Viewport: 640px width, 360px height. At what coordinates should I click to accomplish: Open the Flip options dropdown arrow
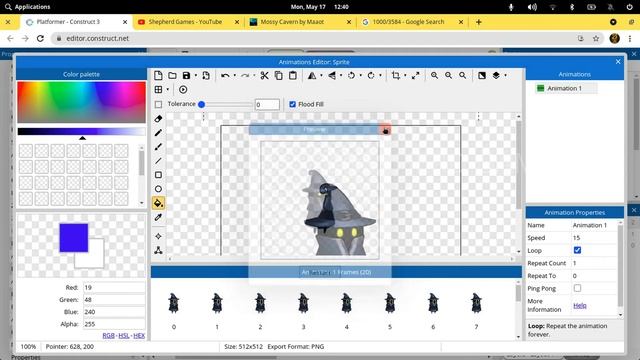click(x=341, y=76)
